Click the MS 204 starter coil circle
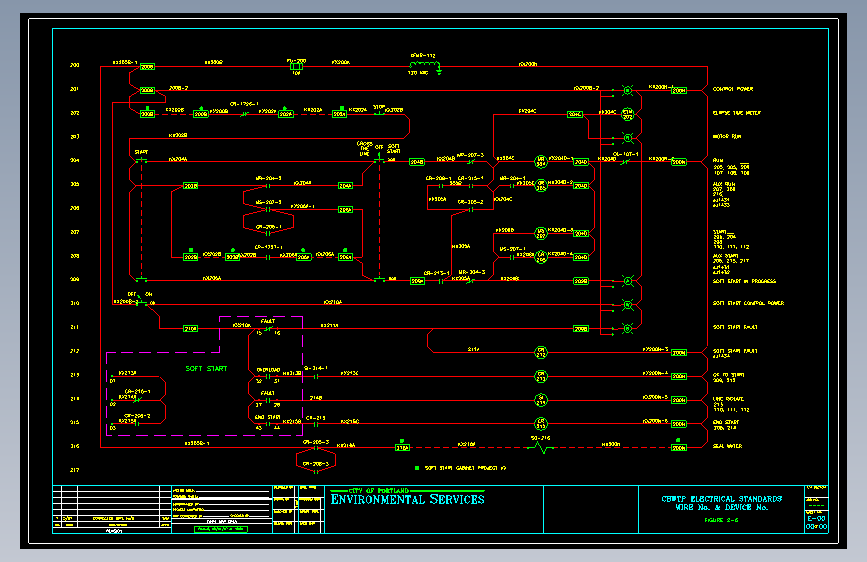 click(541, 162)
